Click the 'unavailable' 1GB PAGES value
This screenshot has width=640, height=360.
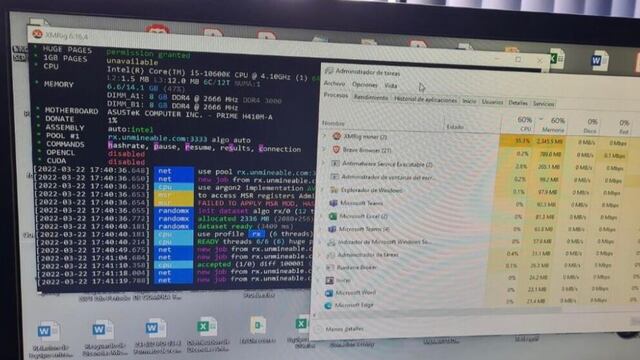coord(132,62)
